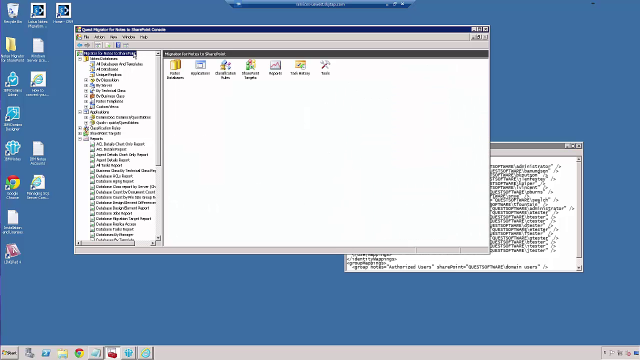This screenshot has height=360, width=640.
Task: Open Installation and Licenses desktop file
Action: 13,222
